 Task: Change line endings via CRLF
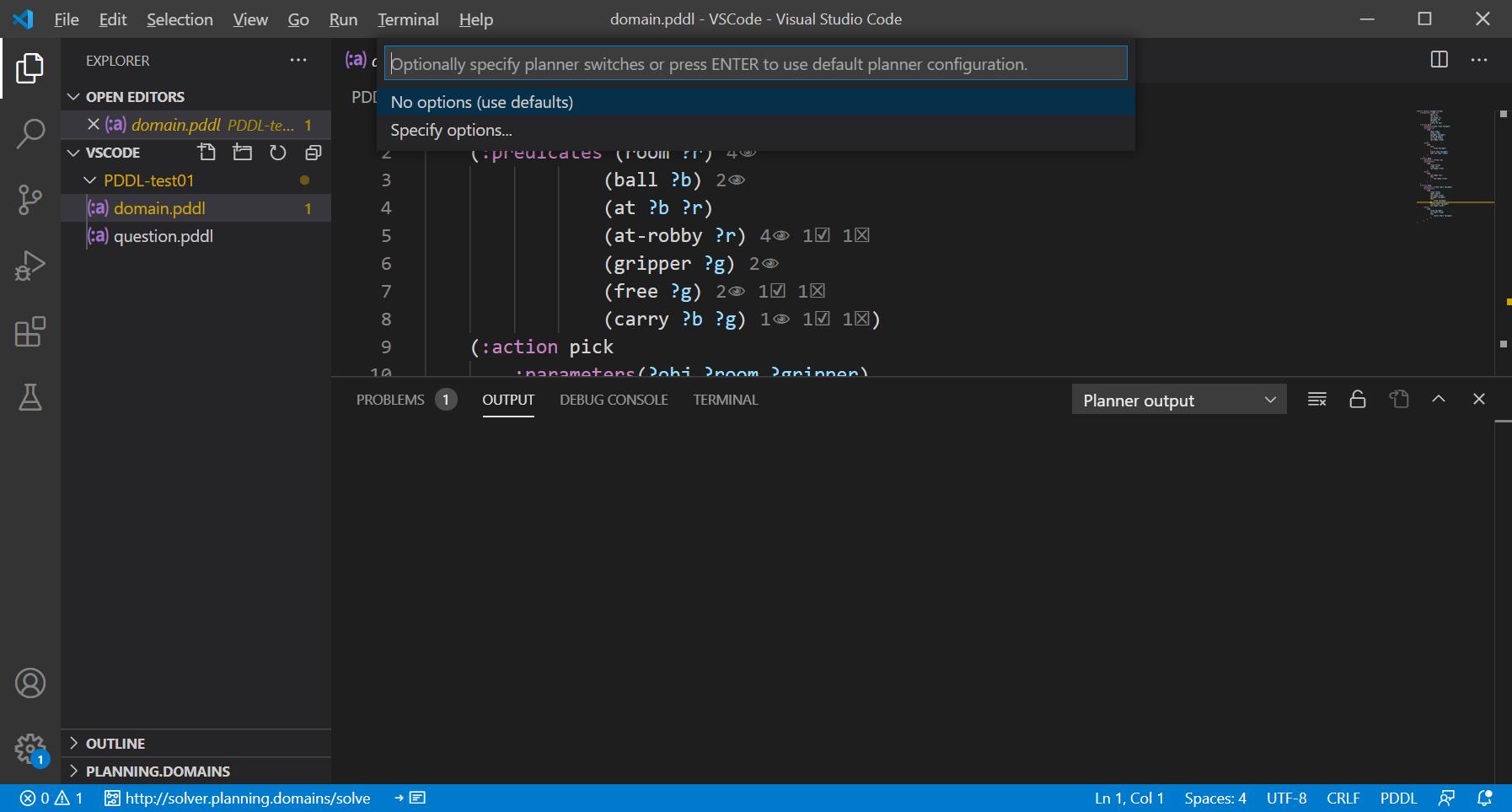[1343, 798]
